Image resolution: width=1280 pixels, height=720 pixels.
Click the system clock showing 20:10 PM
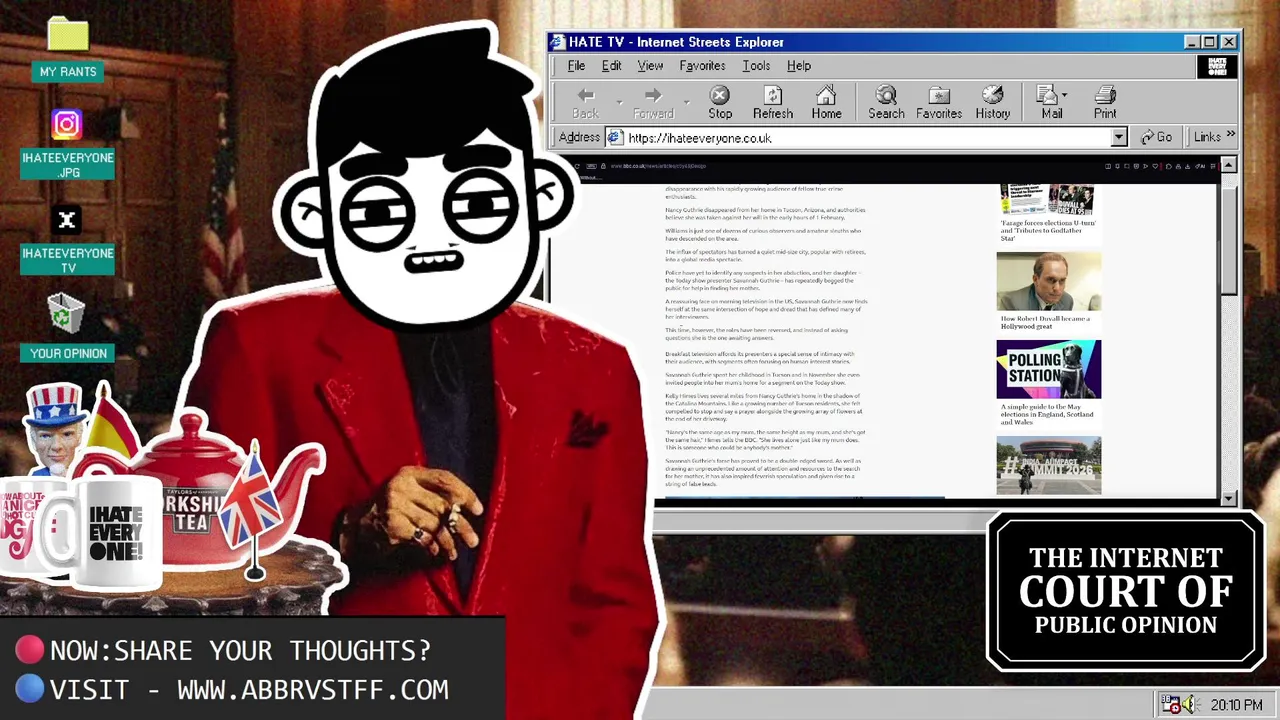point(1236,705)
